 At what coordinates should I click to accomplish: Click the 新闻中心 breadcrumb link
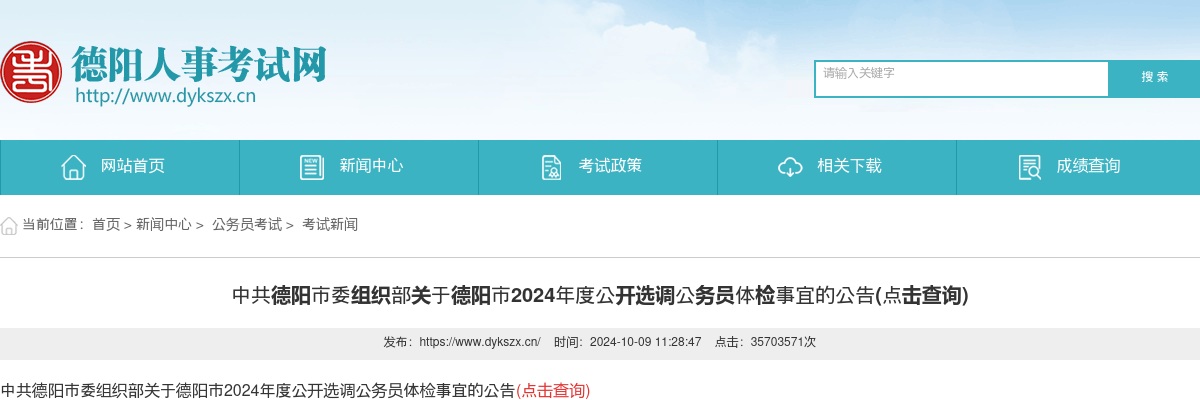(x=164, y=225)
